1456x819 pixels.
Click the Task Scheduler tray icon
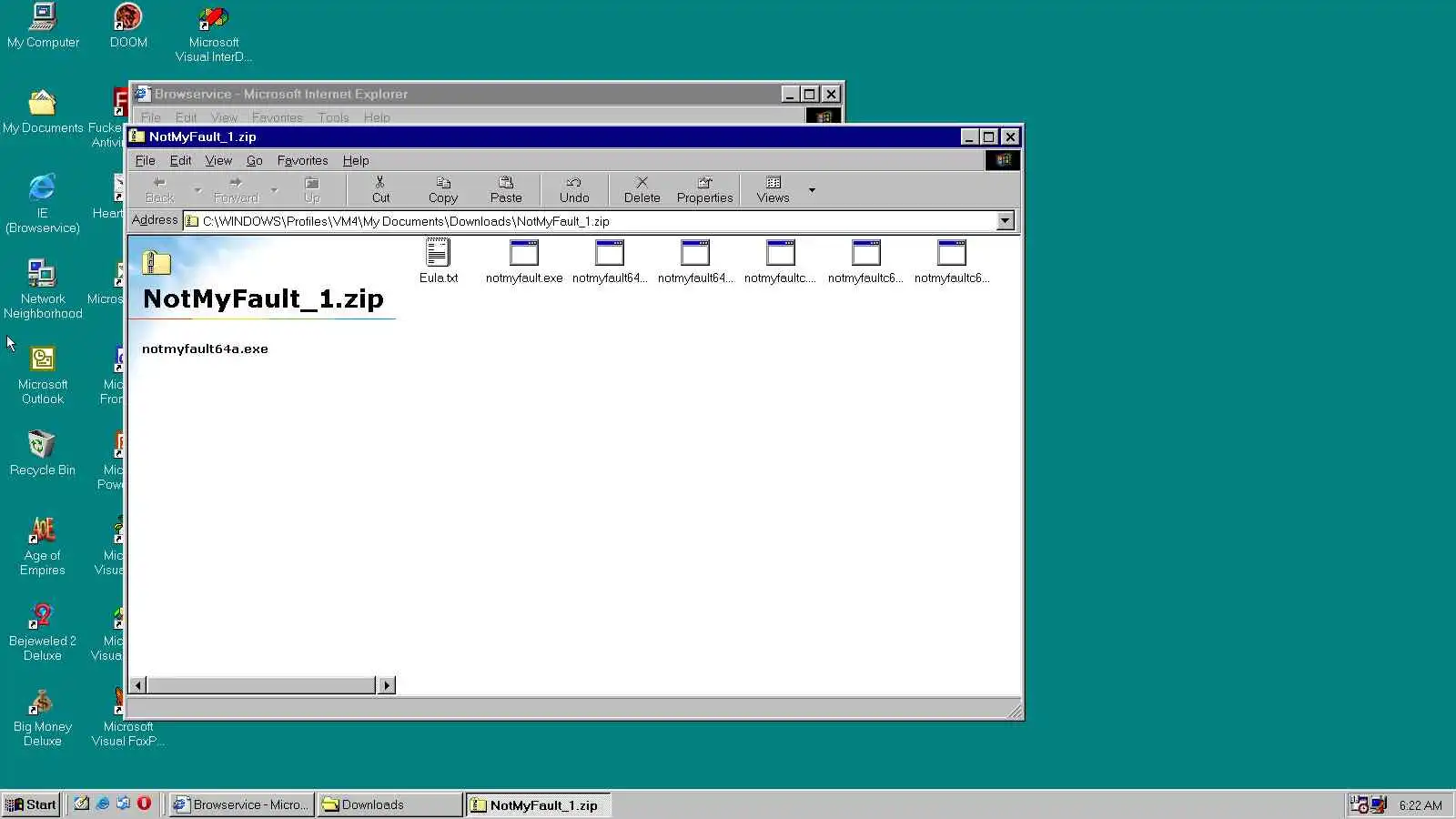coord(1359,804)
